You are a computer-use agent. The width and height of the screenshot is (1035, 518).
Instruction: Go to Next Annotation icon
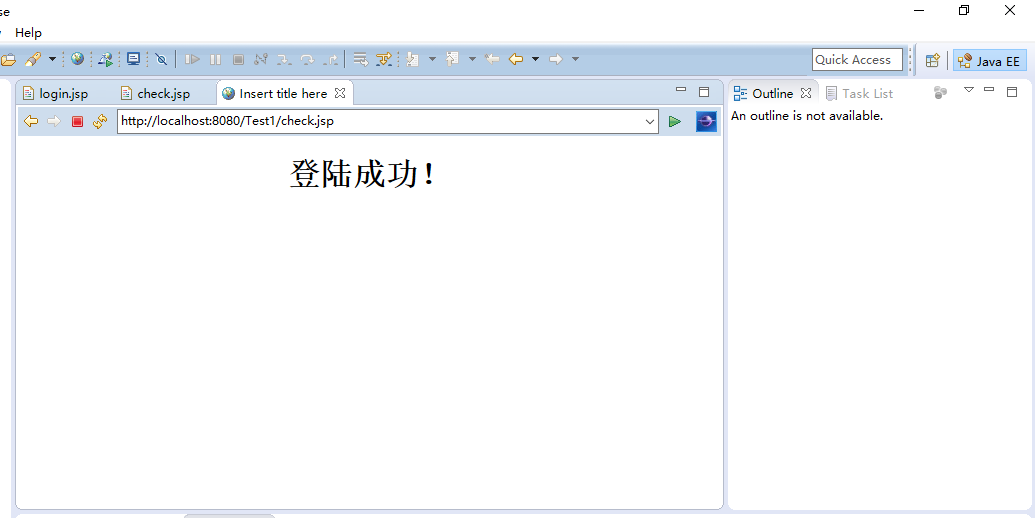coord(413,59)
